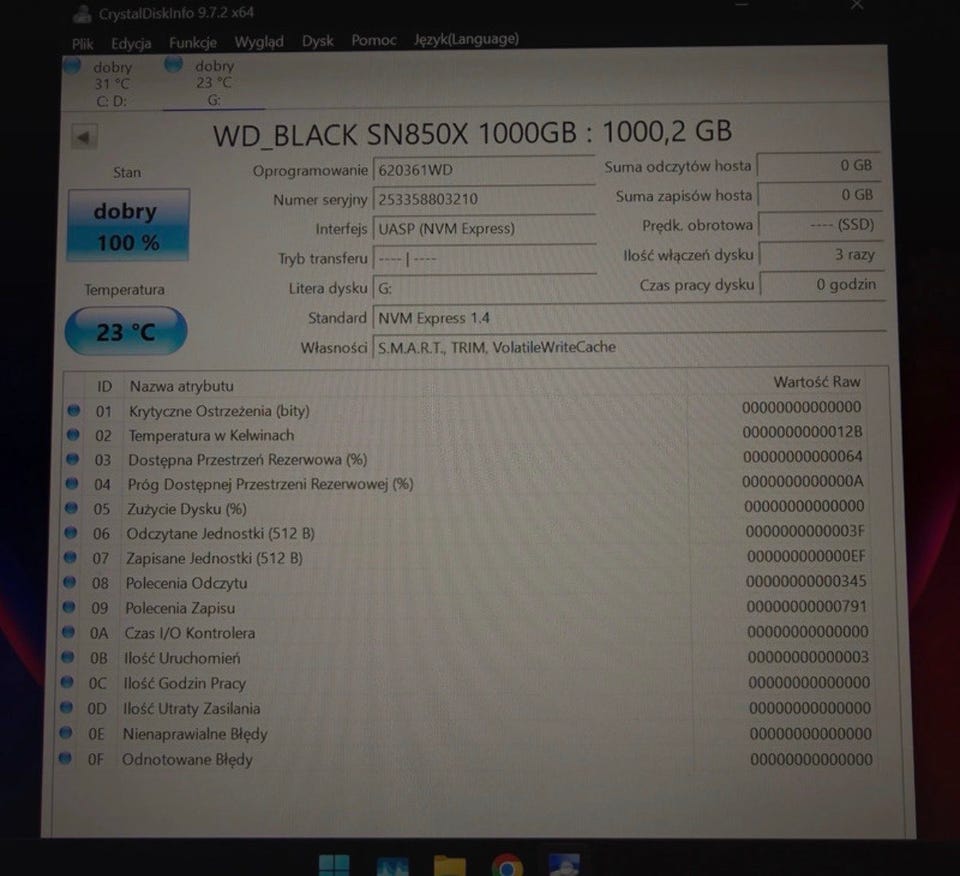Open Google Chrome from the taskbar

click(x=507, y=866)
